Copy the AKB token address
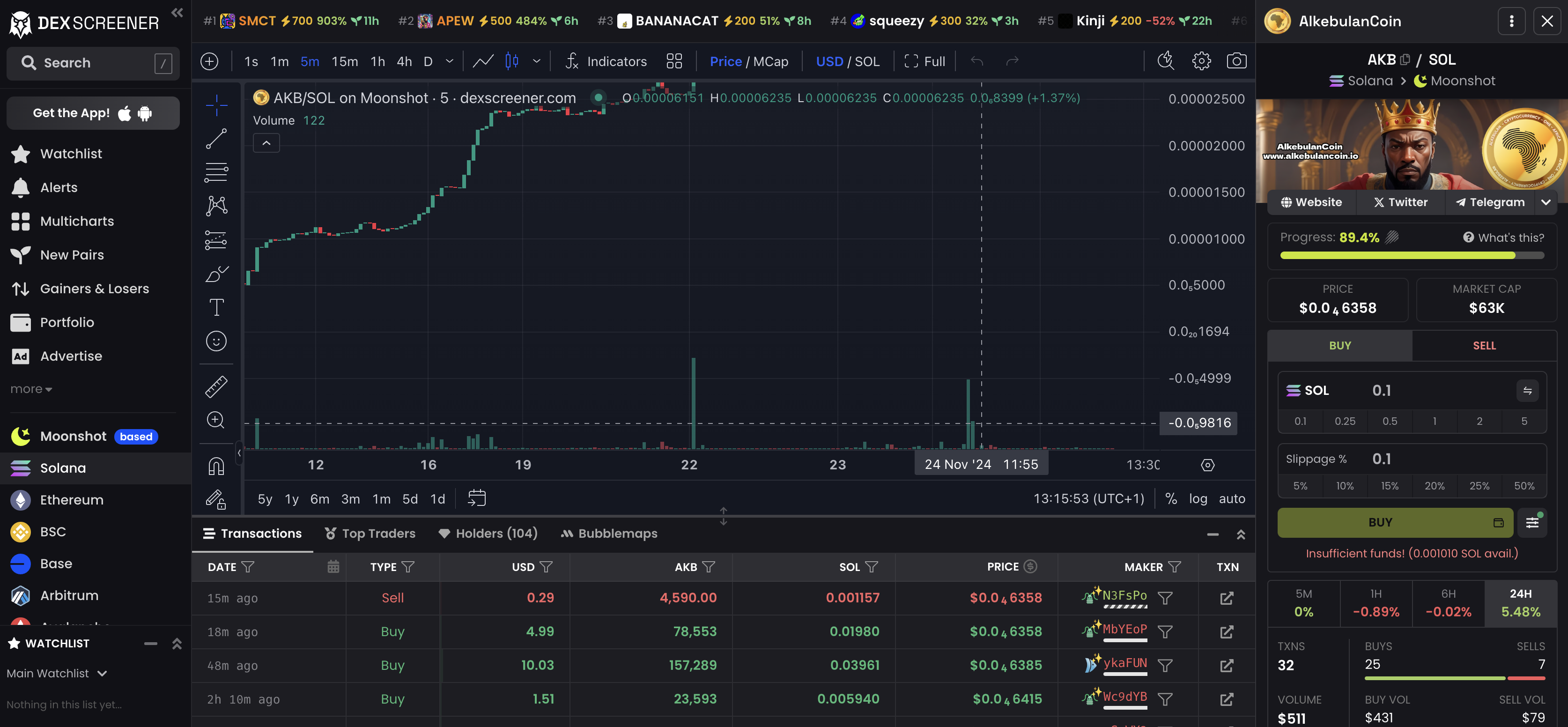The width and height of the screenshot is (1568, 727). tap(1405, 59)
